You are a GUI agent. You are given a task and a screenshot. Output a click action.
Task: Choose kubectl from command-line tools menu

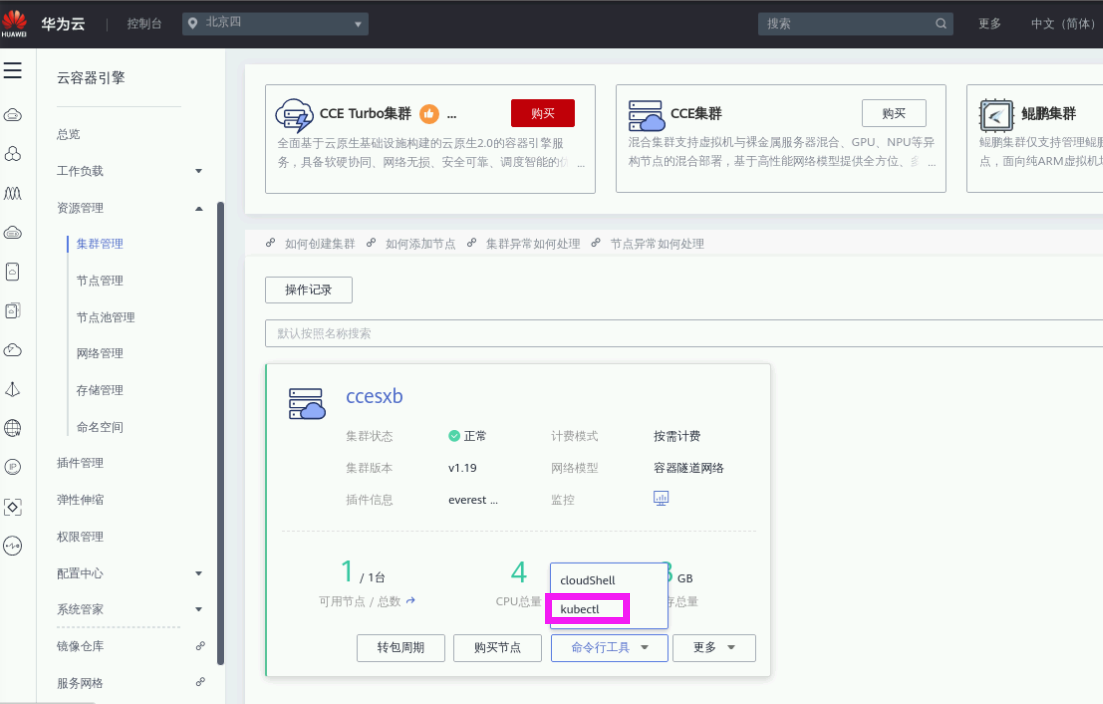tap(580, 609)
